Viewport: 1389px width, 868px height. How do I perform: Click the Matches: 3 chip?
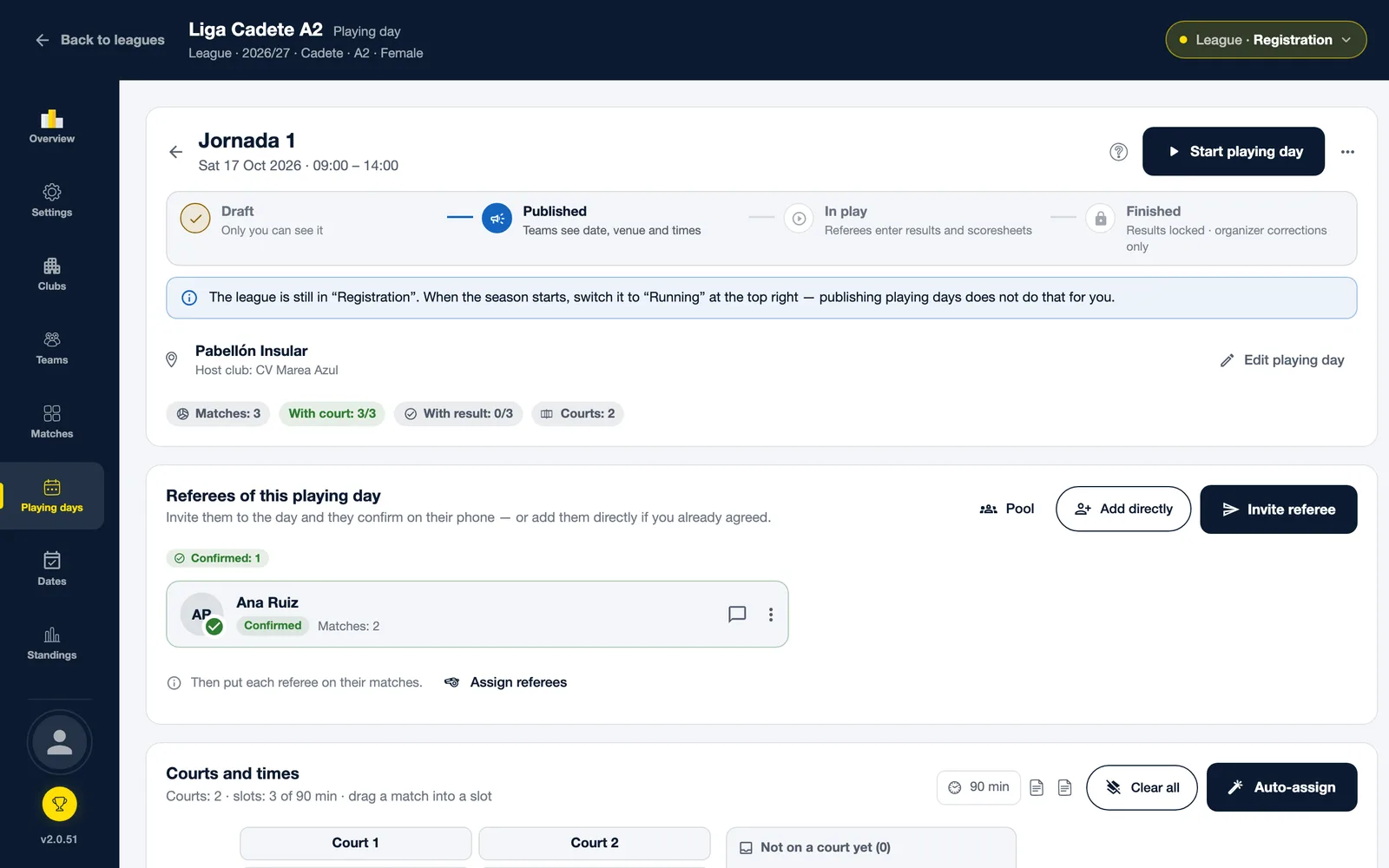coord(218,414)
